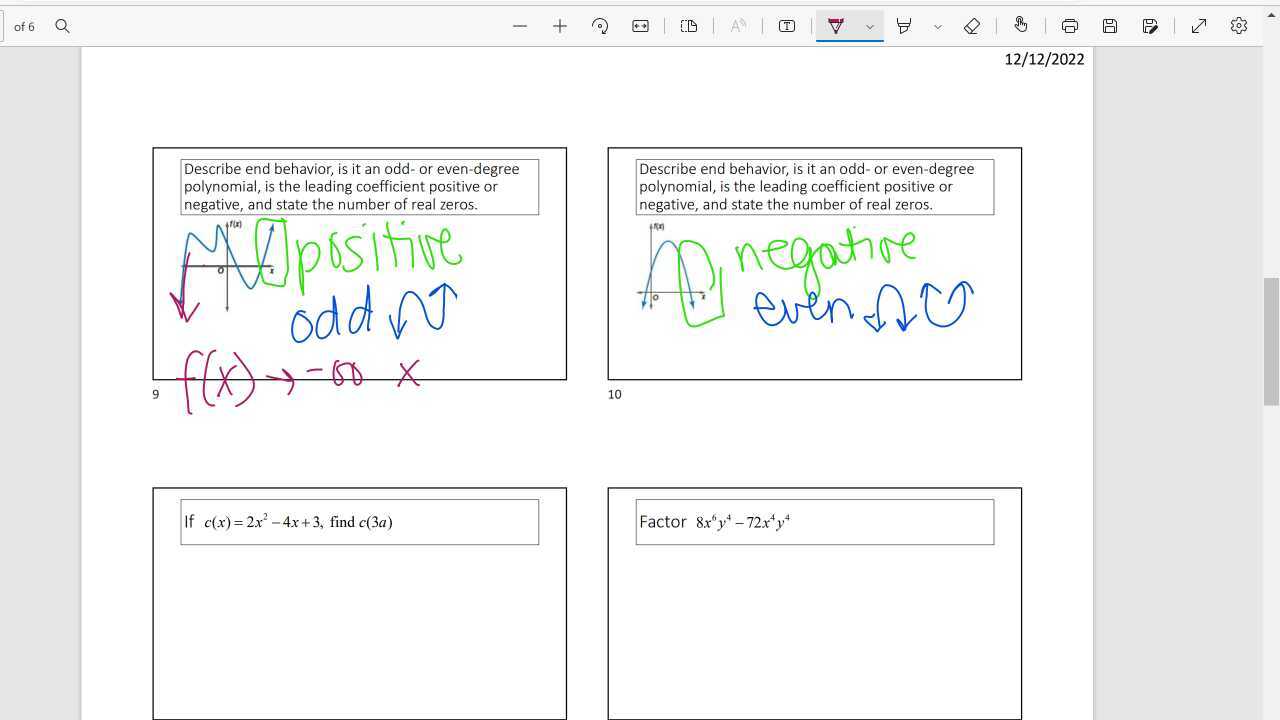
Task: Open Save As for the document
Action: [1150, 26]
